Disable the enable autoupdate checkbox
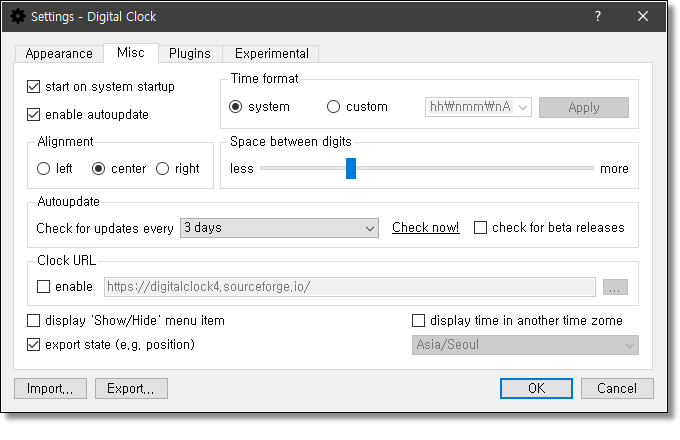Image resolution: width=680 pixels, height=440 pixels. coord(33,114)
